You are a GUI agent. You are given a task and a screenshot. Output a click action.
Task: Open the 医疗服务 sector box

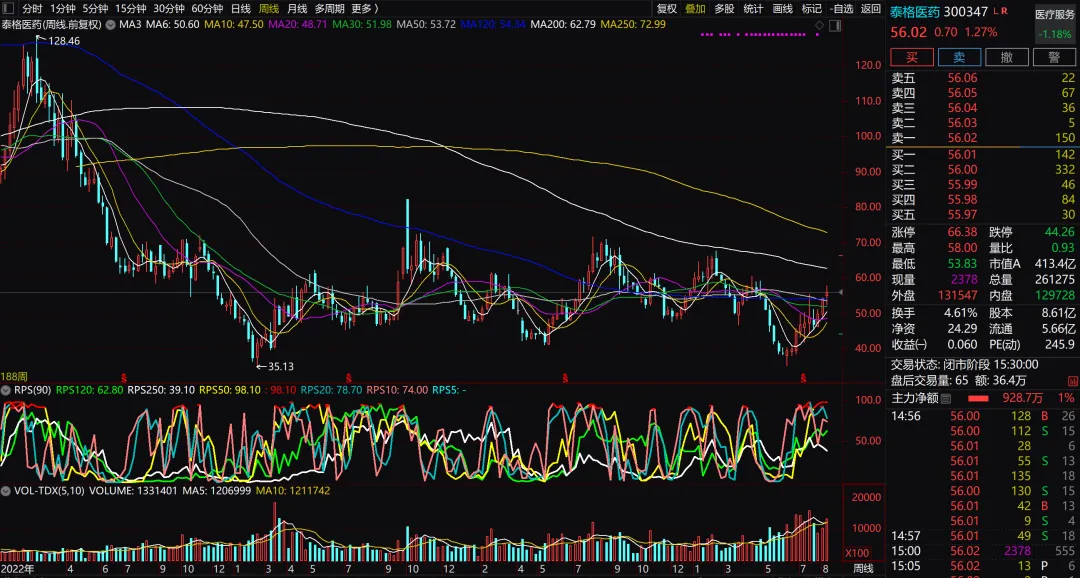point(1055,24)
